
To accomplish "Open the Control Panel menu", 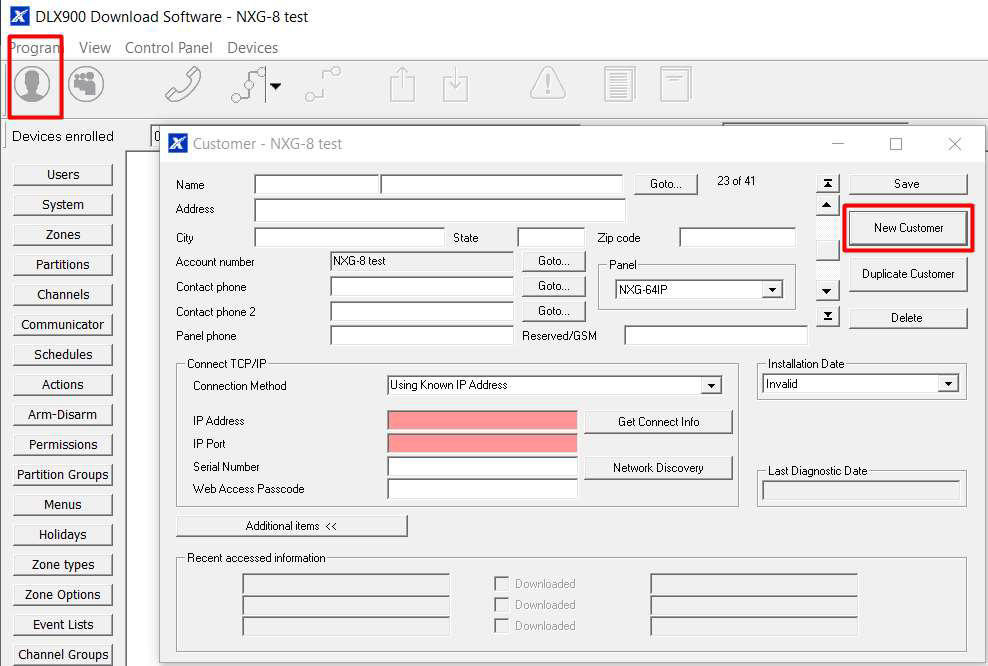I will click(168, 48).
